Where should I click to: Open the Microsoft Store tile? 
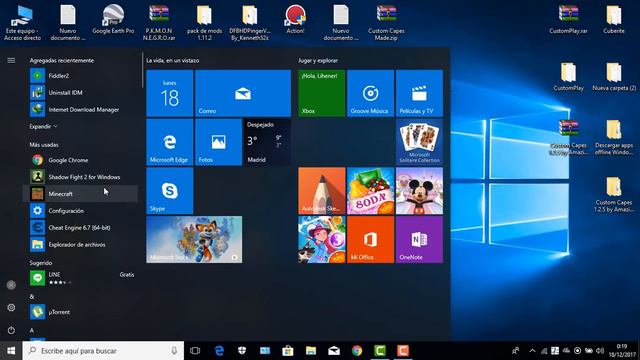click(x=194, y=240)
